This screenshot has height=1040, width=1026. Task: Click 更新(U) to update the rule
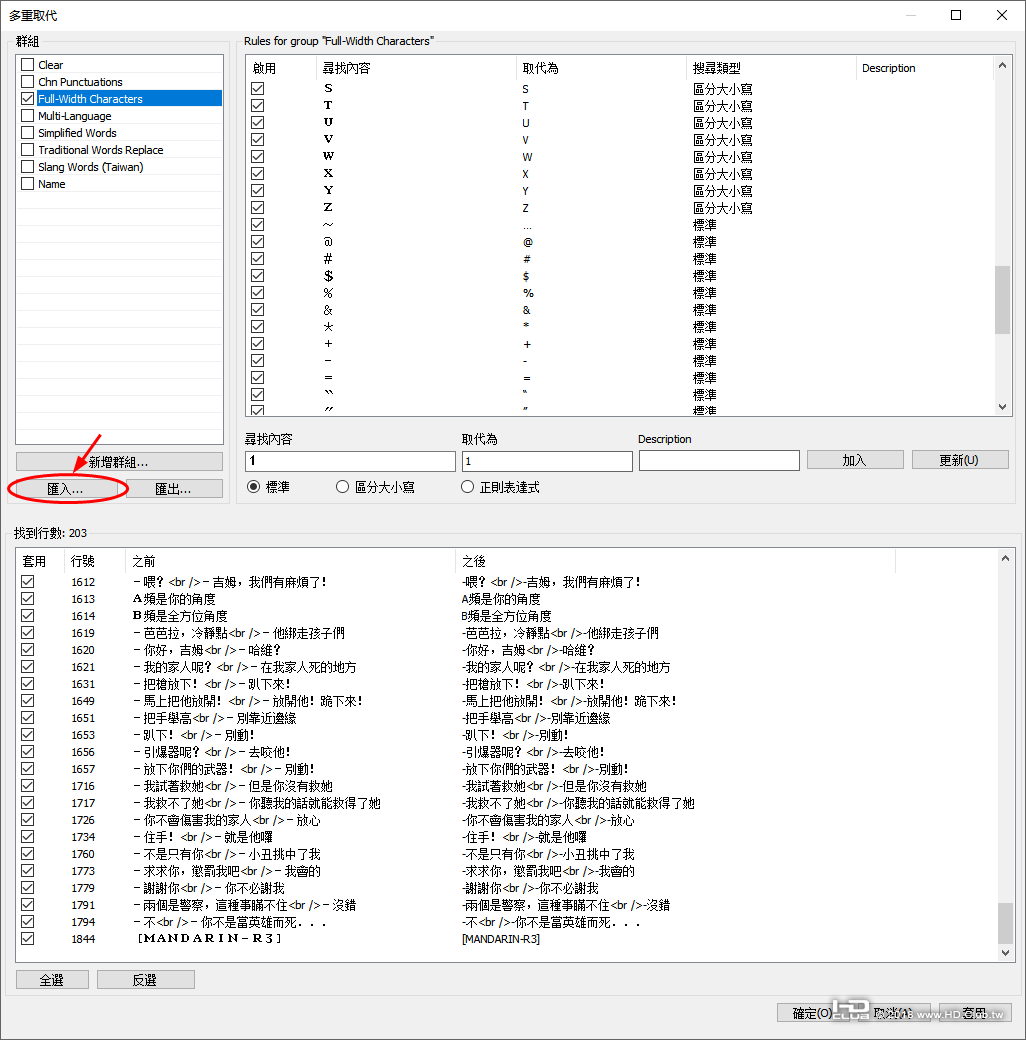pos(959,461)
